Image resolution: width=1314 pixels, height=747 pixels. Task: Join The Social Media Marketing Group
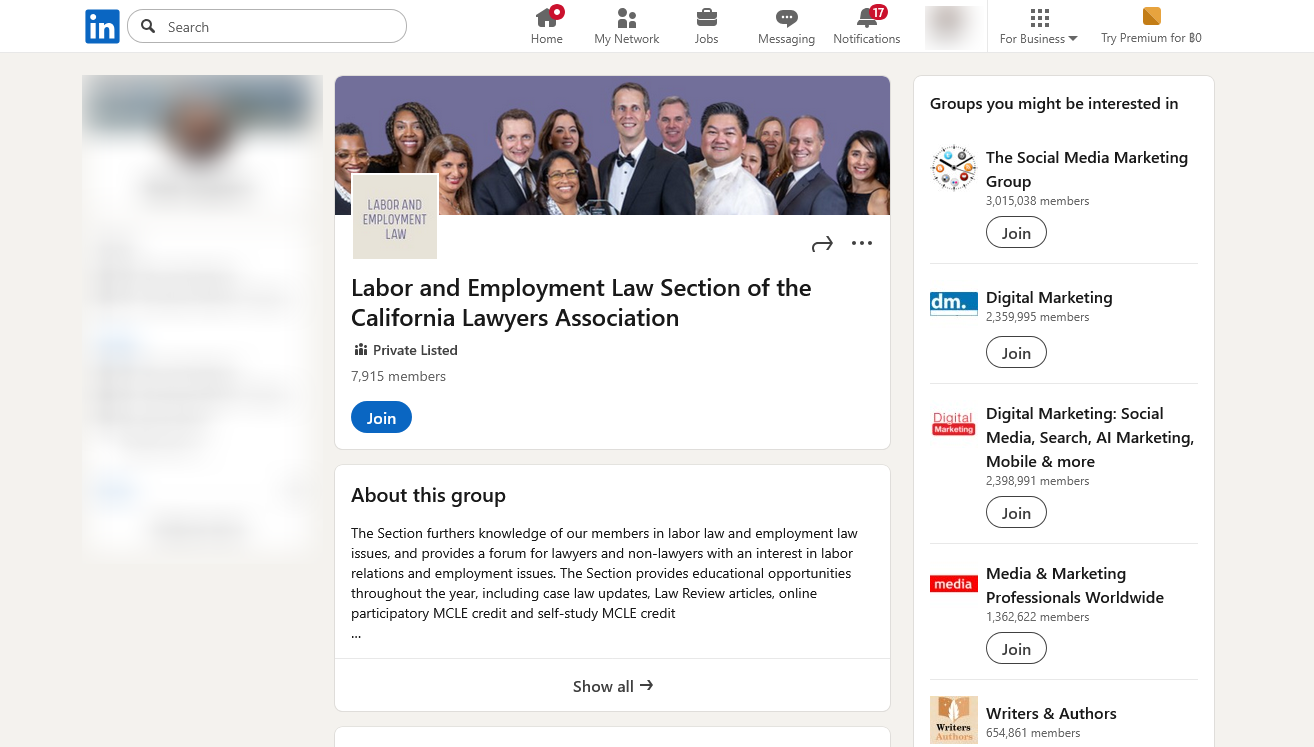click(1016, 233)
